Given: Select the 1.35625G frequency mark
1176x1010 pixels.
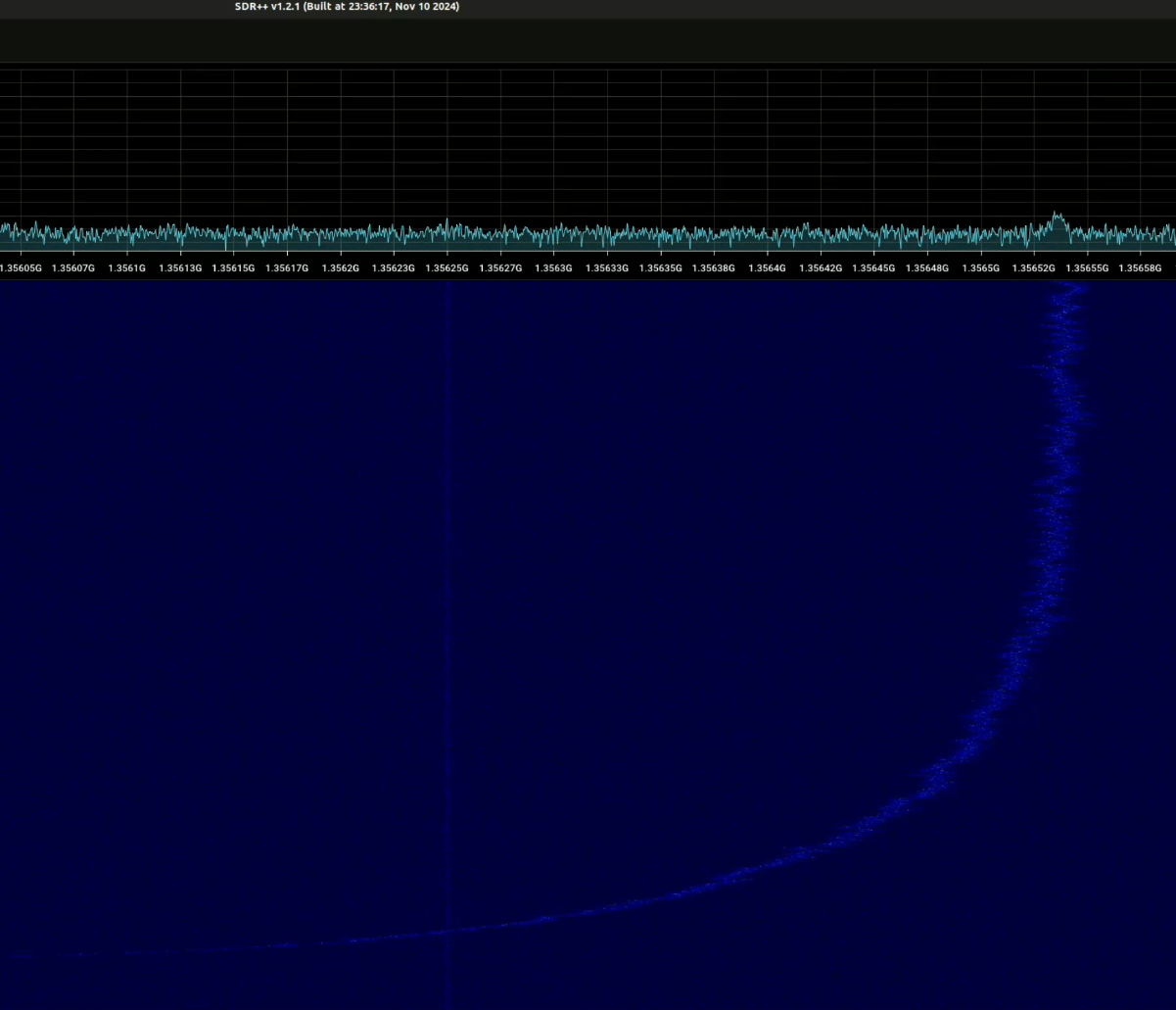Looking at the screenshot, I should coord(447,267).
